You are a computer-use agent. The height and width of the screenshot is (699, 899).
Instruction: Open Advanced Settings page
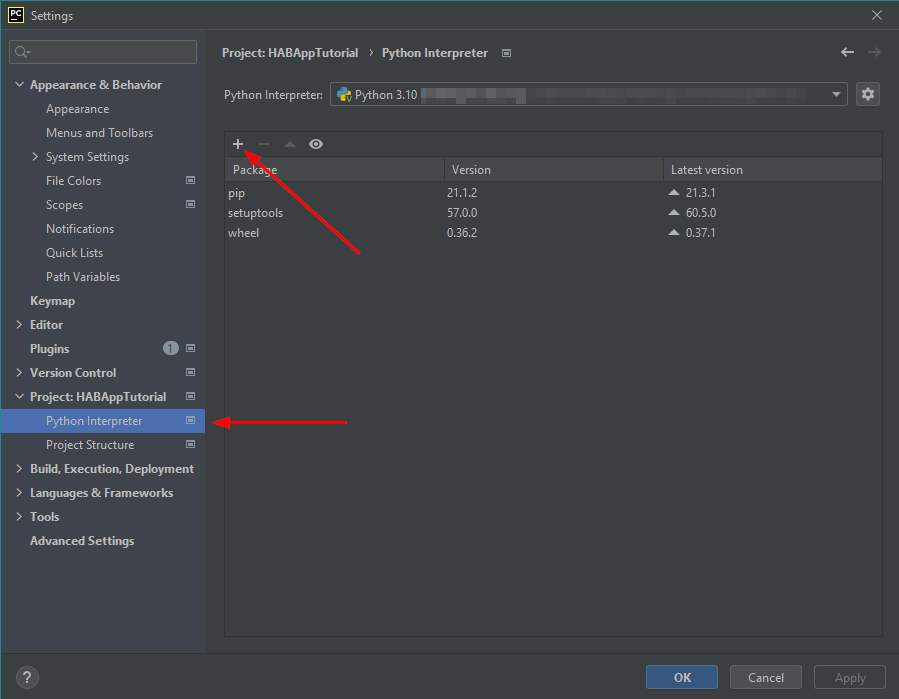point(82,541)
